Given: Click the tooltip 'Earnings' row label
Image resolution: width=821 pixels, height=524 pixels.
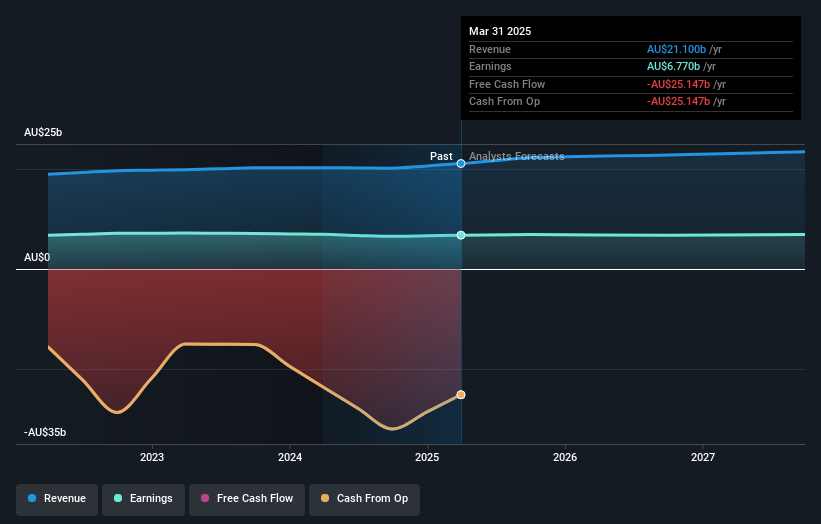Looking at the screenshot, I should [490, 66].
